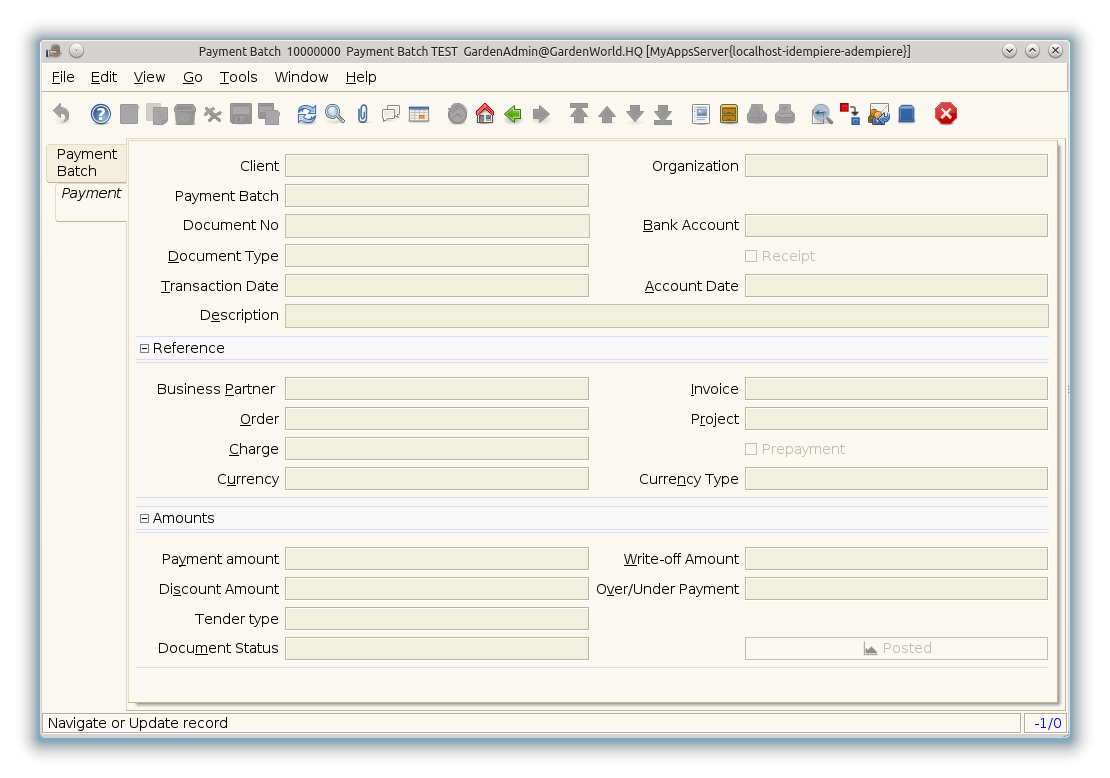Click the Attachment paperclip icon
Viewport: 1110px width, 778px height.
click(362, 114)
